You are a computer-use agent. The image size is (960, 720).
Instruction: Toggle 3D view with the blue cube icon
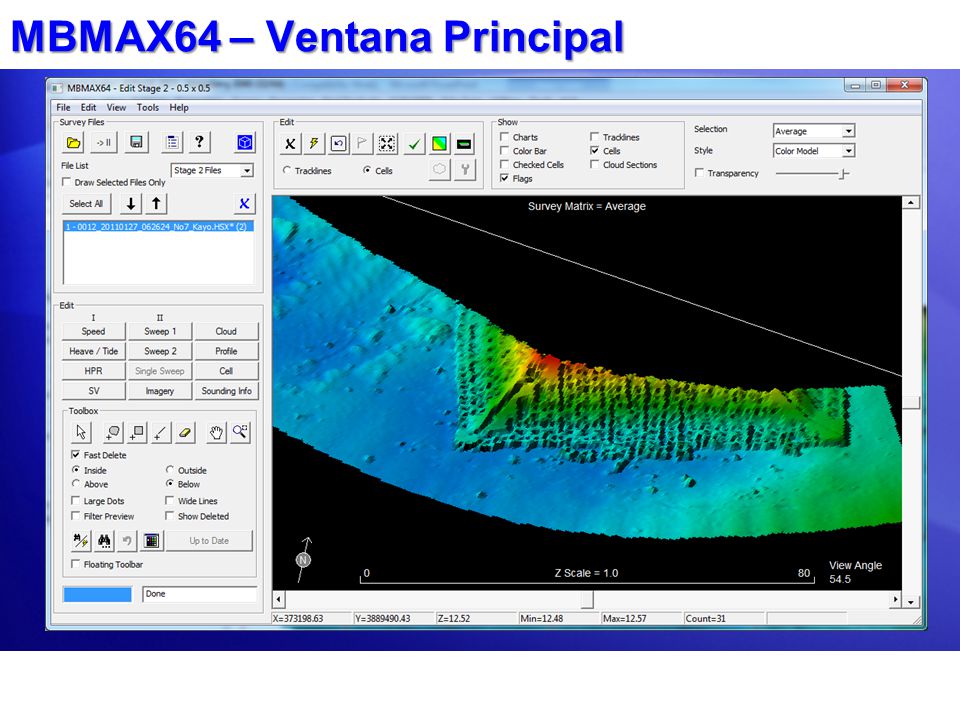tap(245, 143)
